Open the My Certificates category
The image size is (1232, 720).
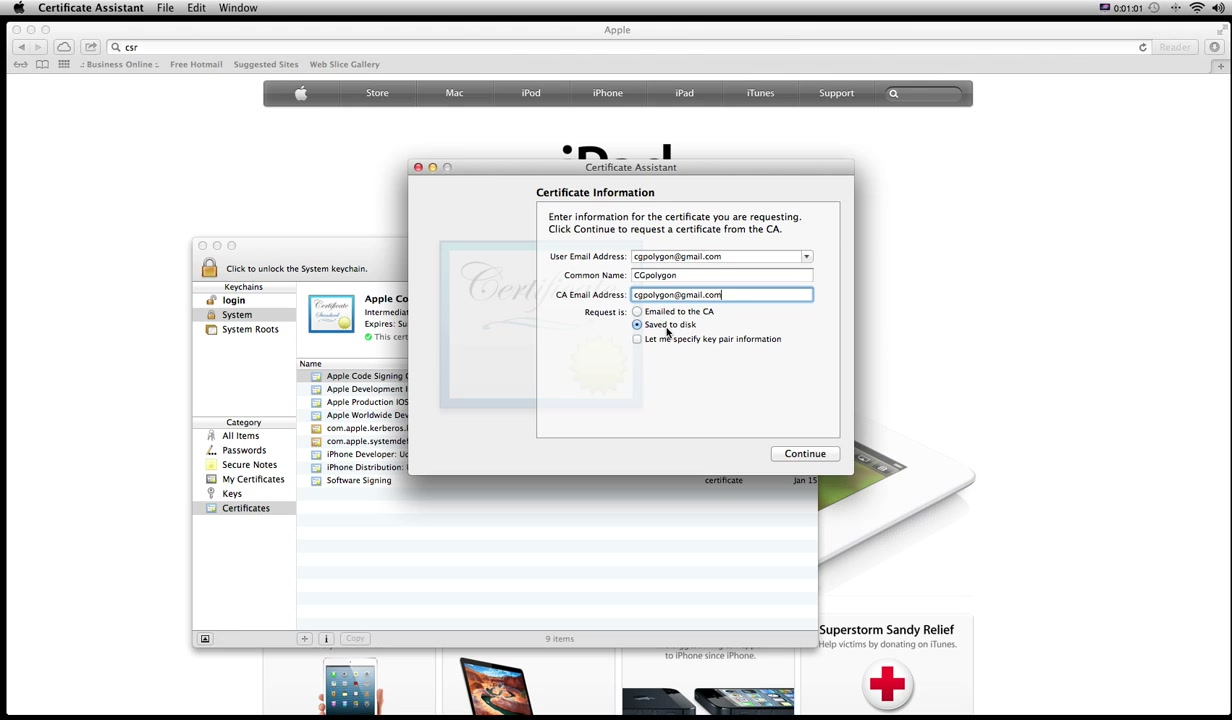(x=253, y=479)
